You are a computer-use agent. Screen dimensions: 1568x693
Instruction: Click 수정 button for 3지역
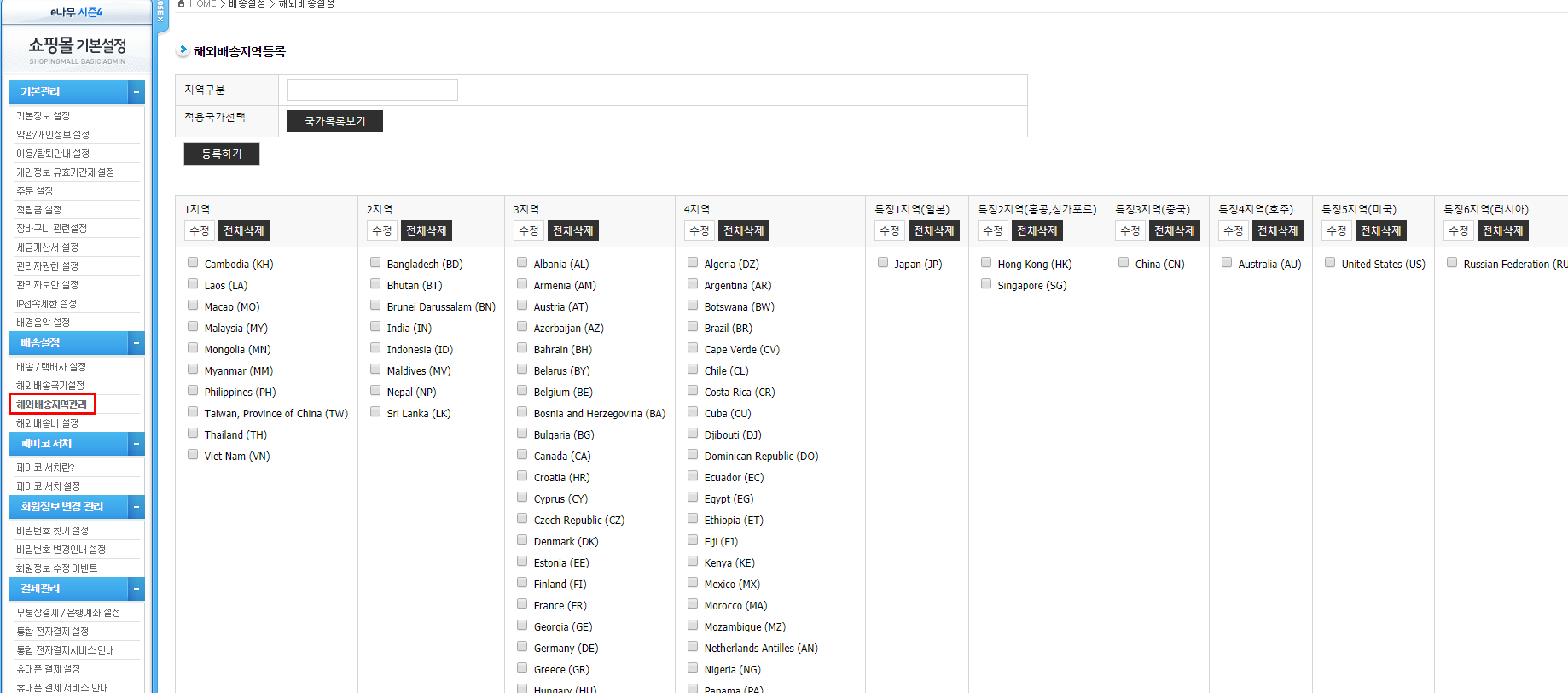click(528, 230)
